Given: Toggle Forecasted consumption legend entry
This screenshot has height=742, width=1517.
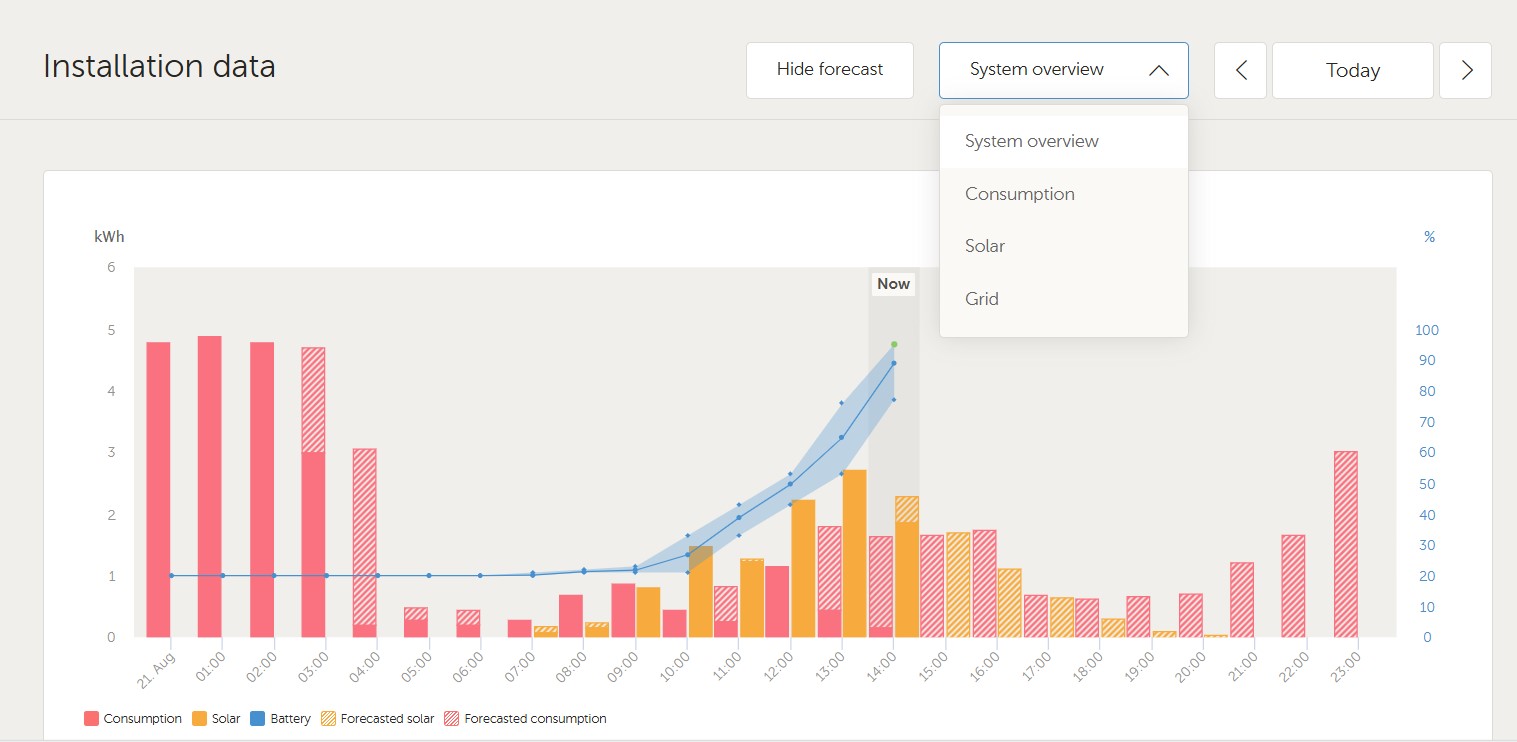Looking at the screenshot, I should (525, 718).
